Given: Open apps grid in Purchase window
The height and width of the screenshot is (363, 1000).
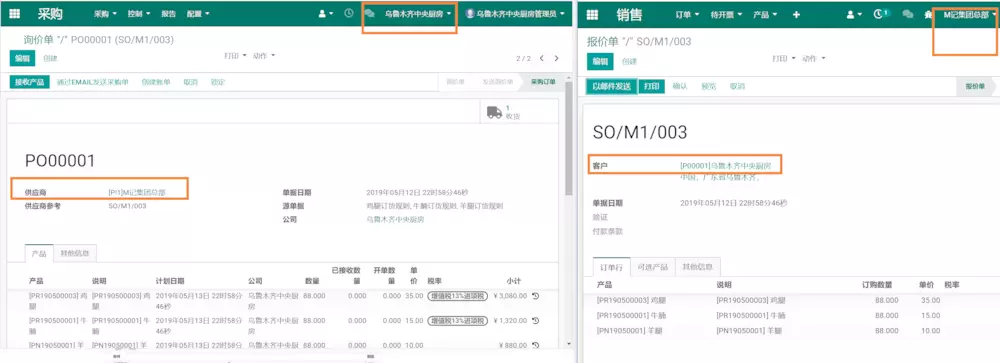Looking at the screenshot, I should [x=15, y=13].
